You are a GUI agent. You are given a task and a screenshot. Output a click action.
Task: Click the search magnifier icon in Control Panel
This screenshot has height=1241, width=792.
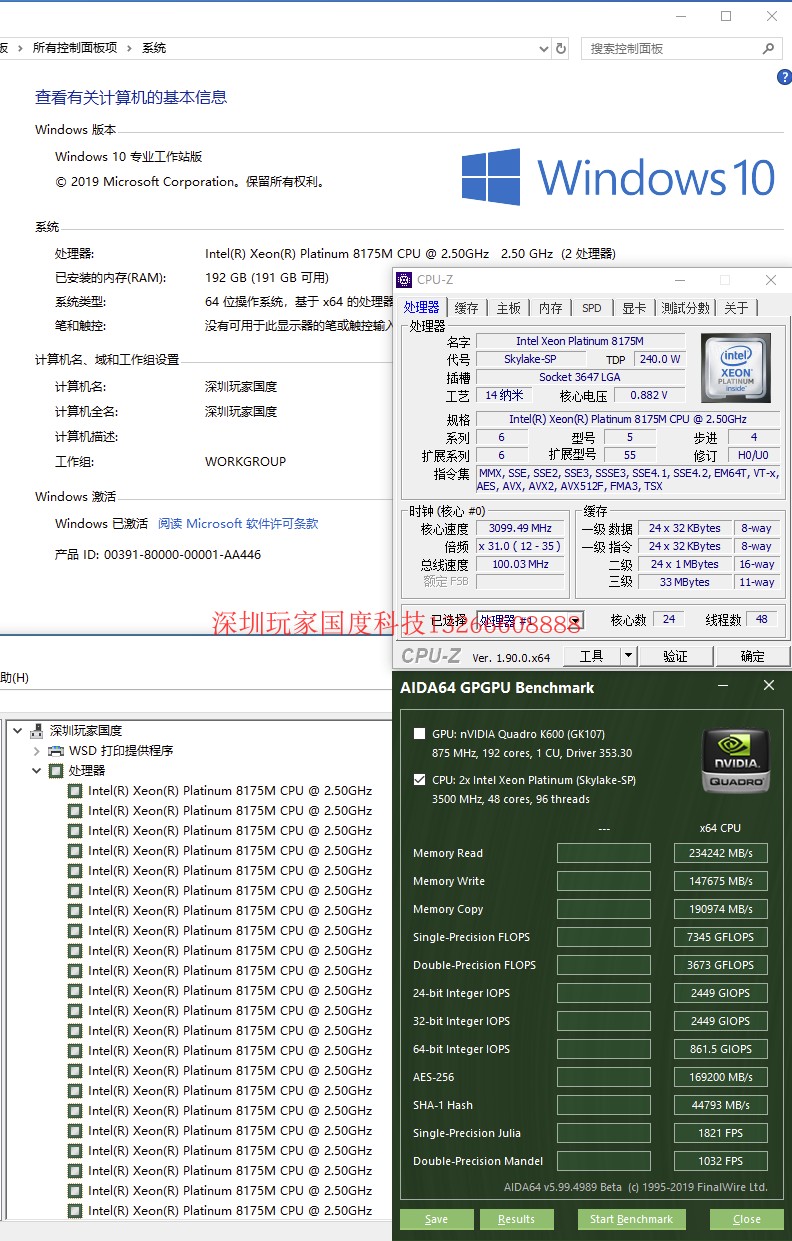(x=768, y=48)
